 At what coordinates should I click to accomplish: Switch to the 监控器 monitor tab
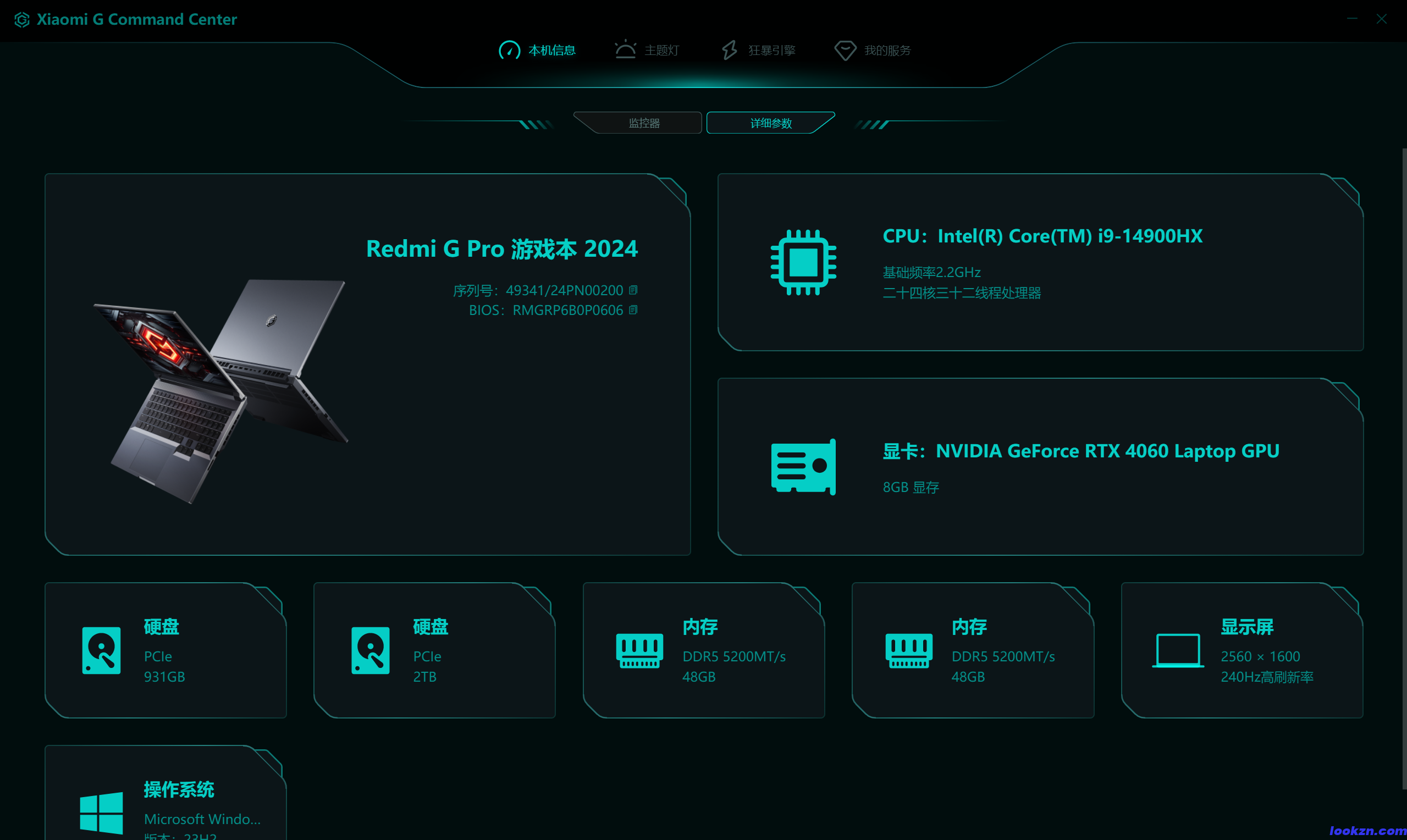(644, 123)
